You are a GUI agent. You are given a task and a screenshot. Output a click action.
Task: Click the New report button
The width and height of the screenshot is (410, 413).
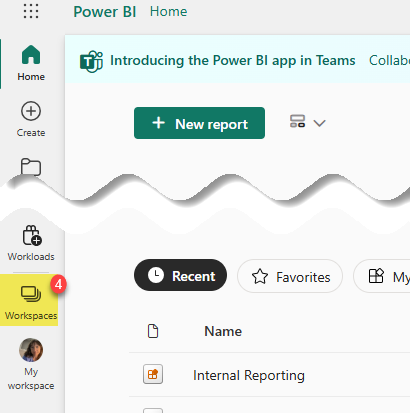point(199,123)
